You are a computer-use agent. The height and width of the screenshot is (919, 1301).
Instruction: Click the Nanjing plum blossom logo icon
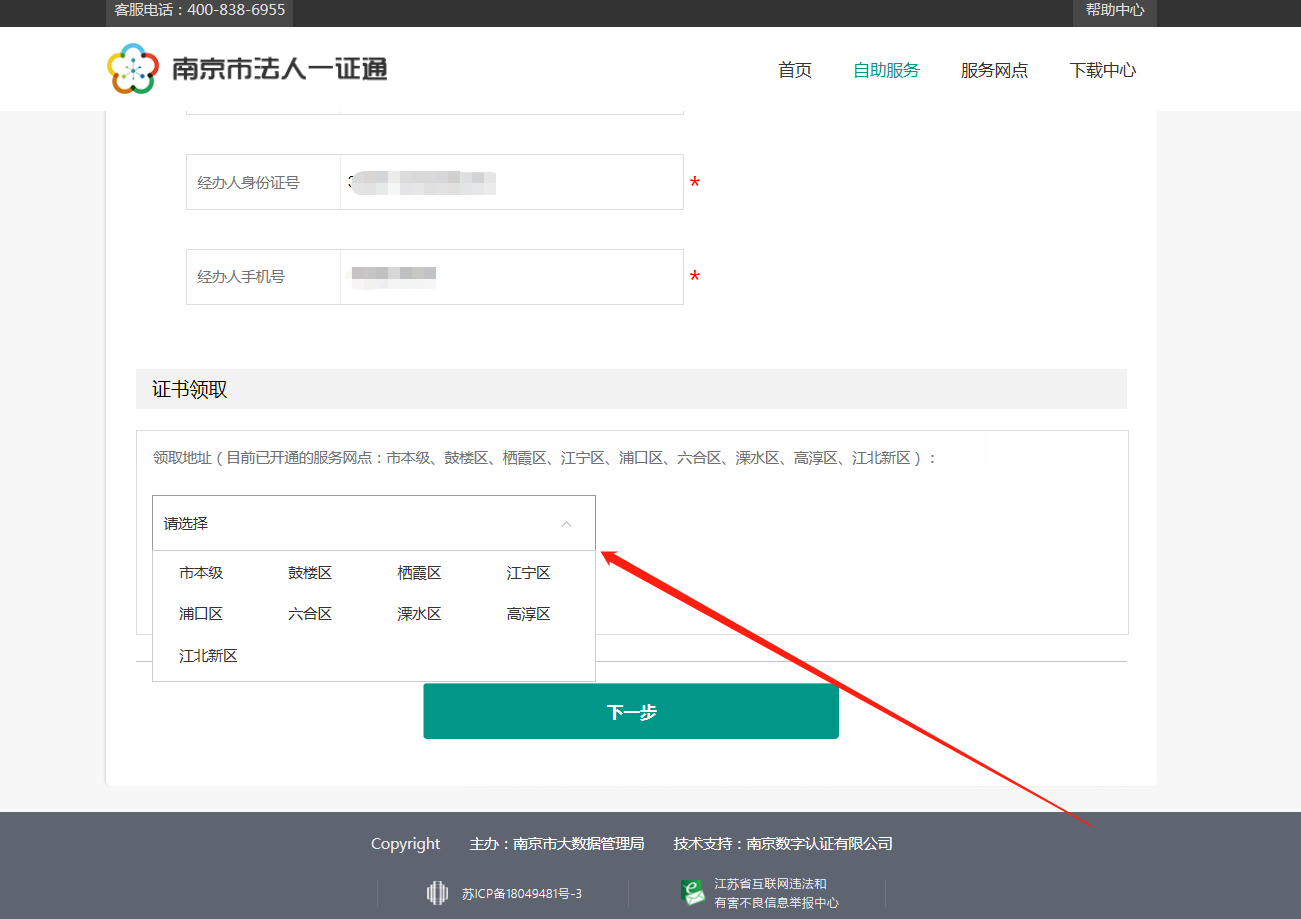point(133,69)
